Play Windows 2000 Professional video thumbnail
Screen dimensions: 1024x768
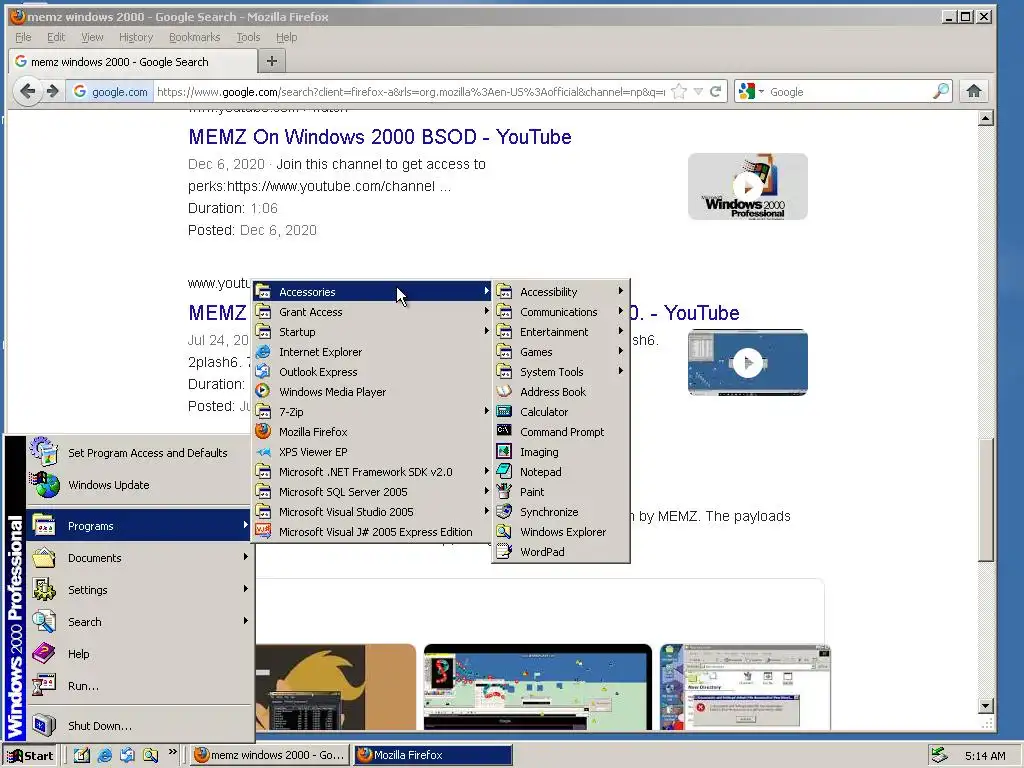(x=748, y=187)
